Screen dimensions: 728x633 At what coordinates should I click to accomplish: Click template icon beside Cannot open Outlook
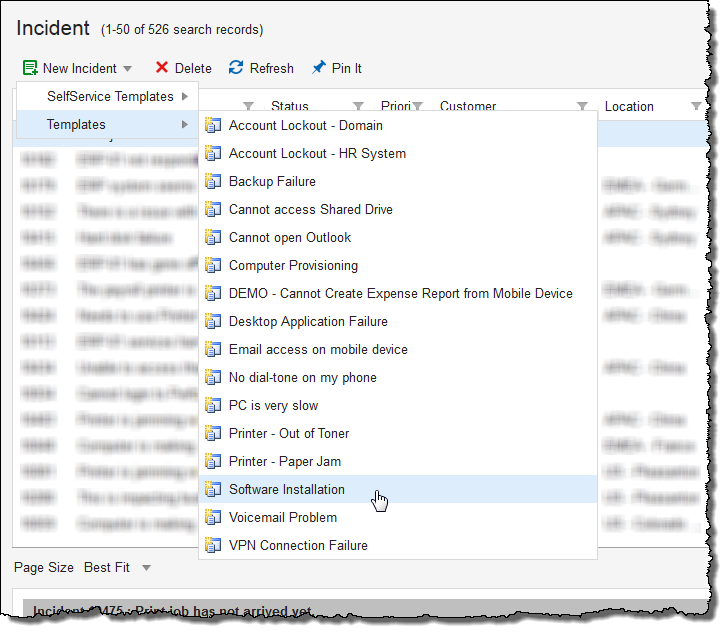213,237
